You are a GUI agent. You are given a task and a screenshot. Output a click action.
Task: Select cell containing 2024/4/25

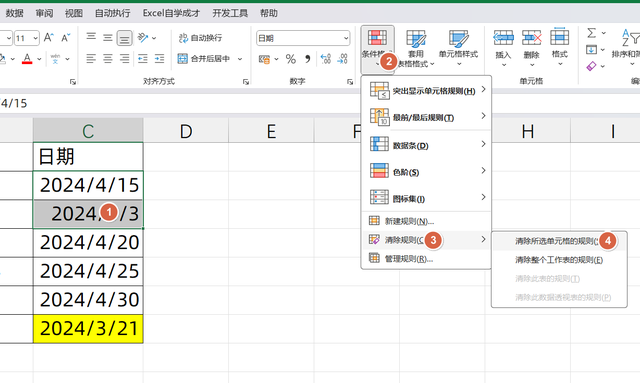coord(88,272)
